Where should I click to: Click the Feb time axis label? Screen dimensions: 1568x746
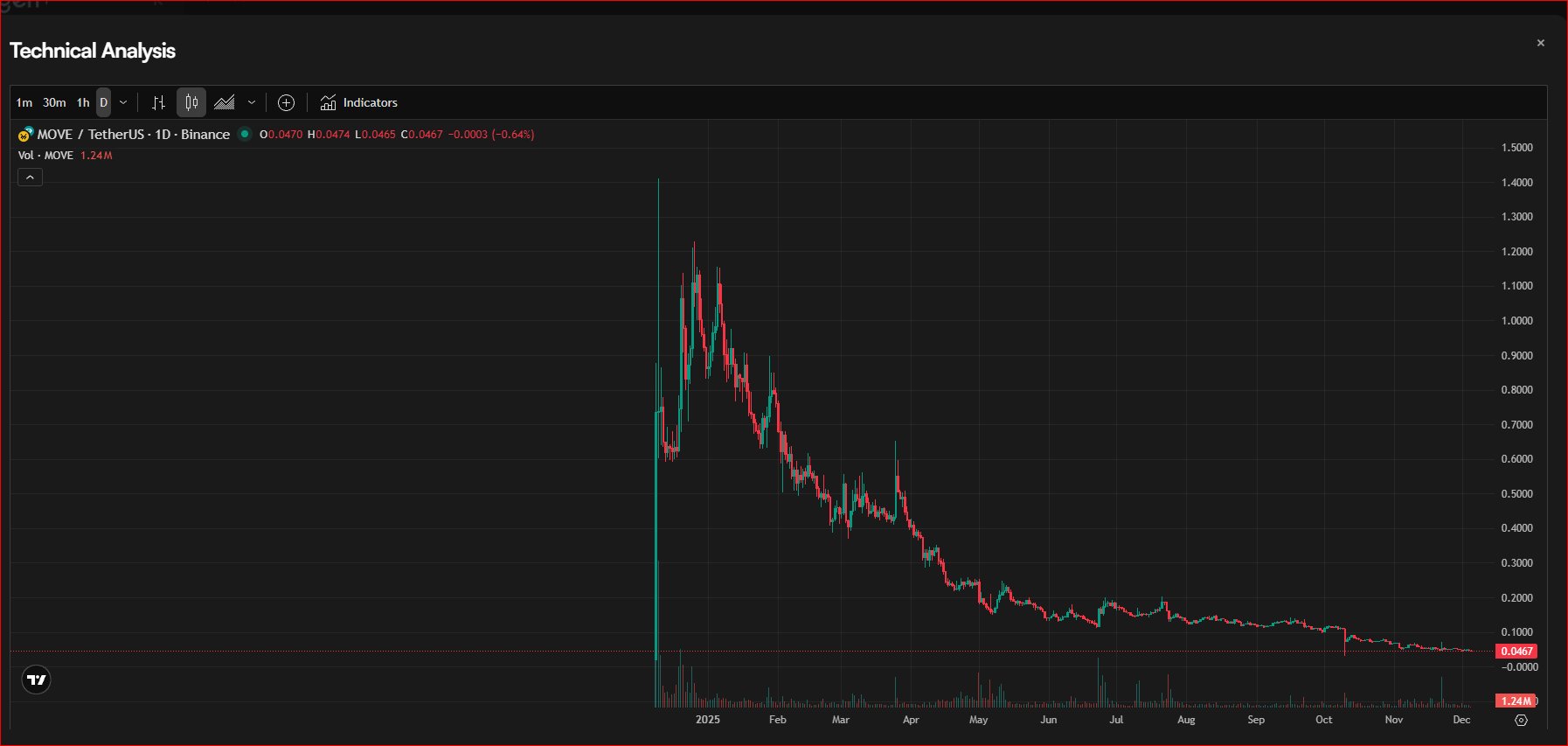[777, 720]
